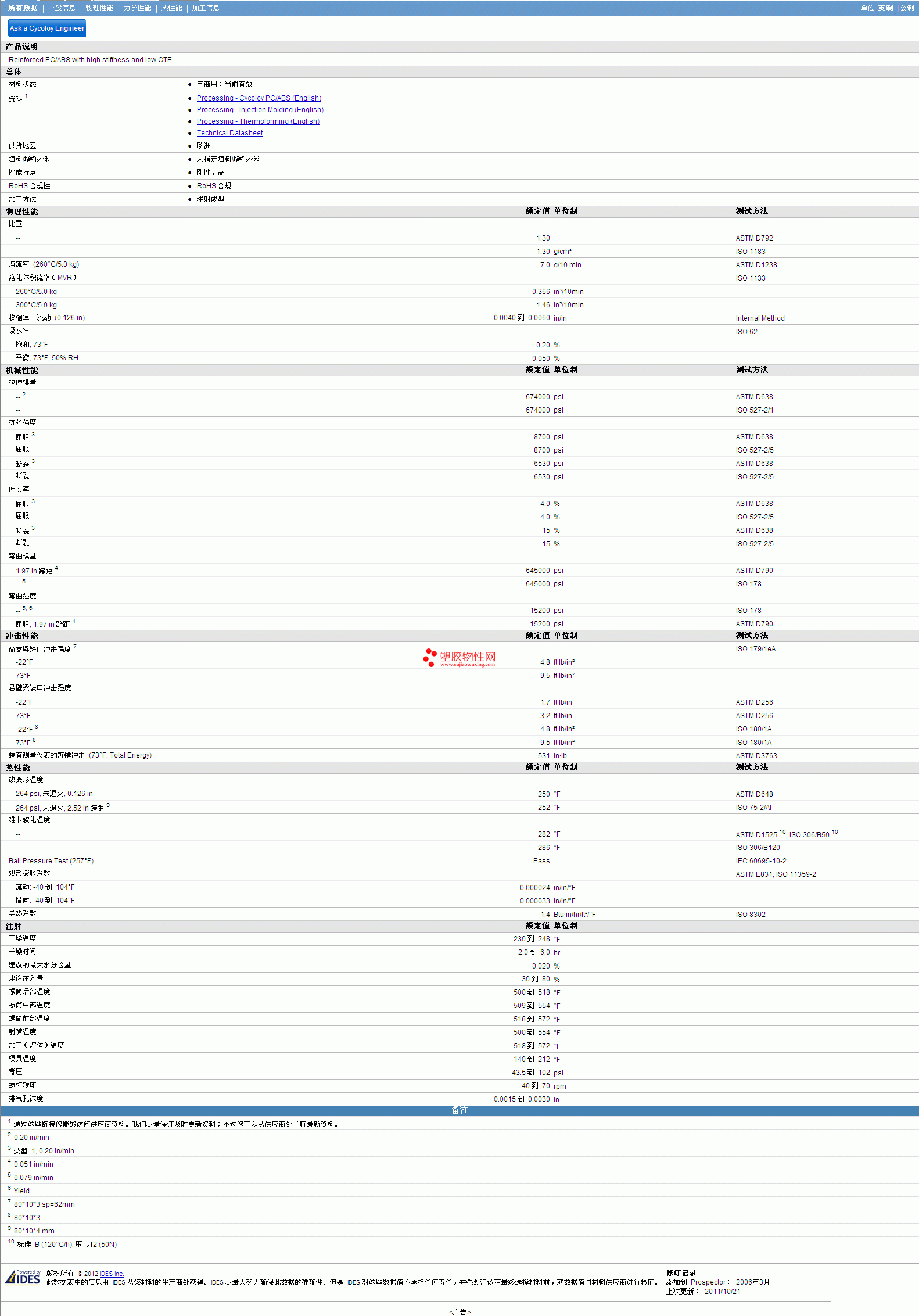This screenshot has height=1316, width=919.
Task: Click the ASTM E831, ISO 11359-2 method
Action: 776,874
